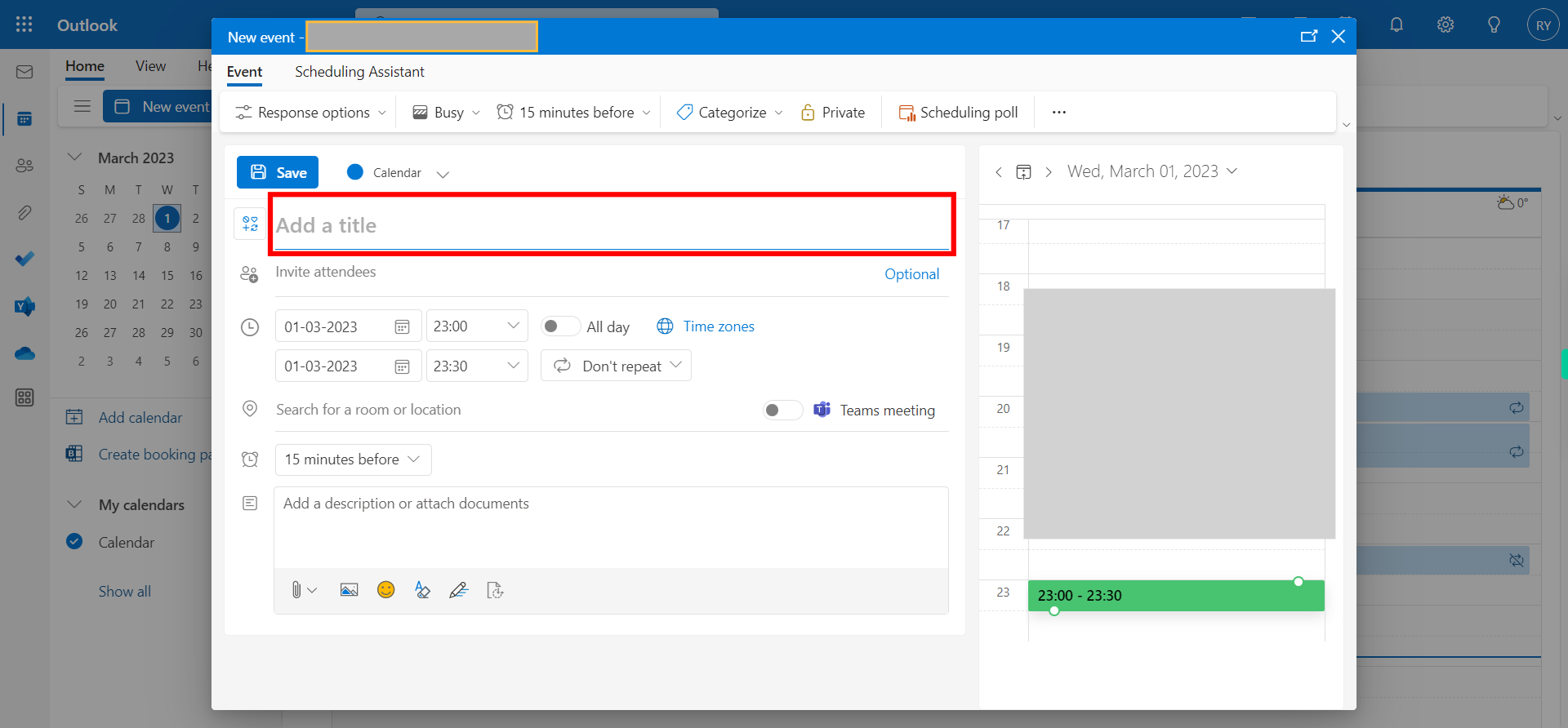
Task: Open Calendar from the left sidebar
Action: pos(24,119)
